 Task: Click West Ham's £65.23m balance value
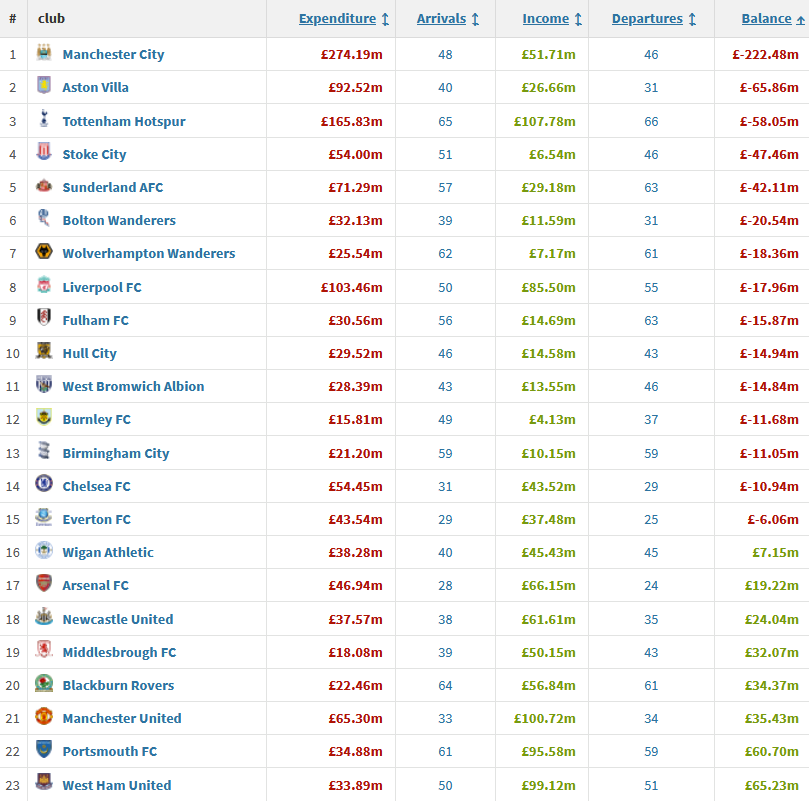pos(772,786)
